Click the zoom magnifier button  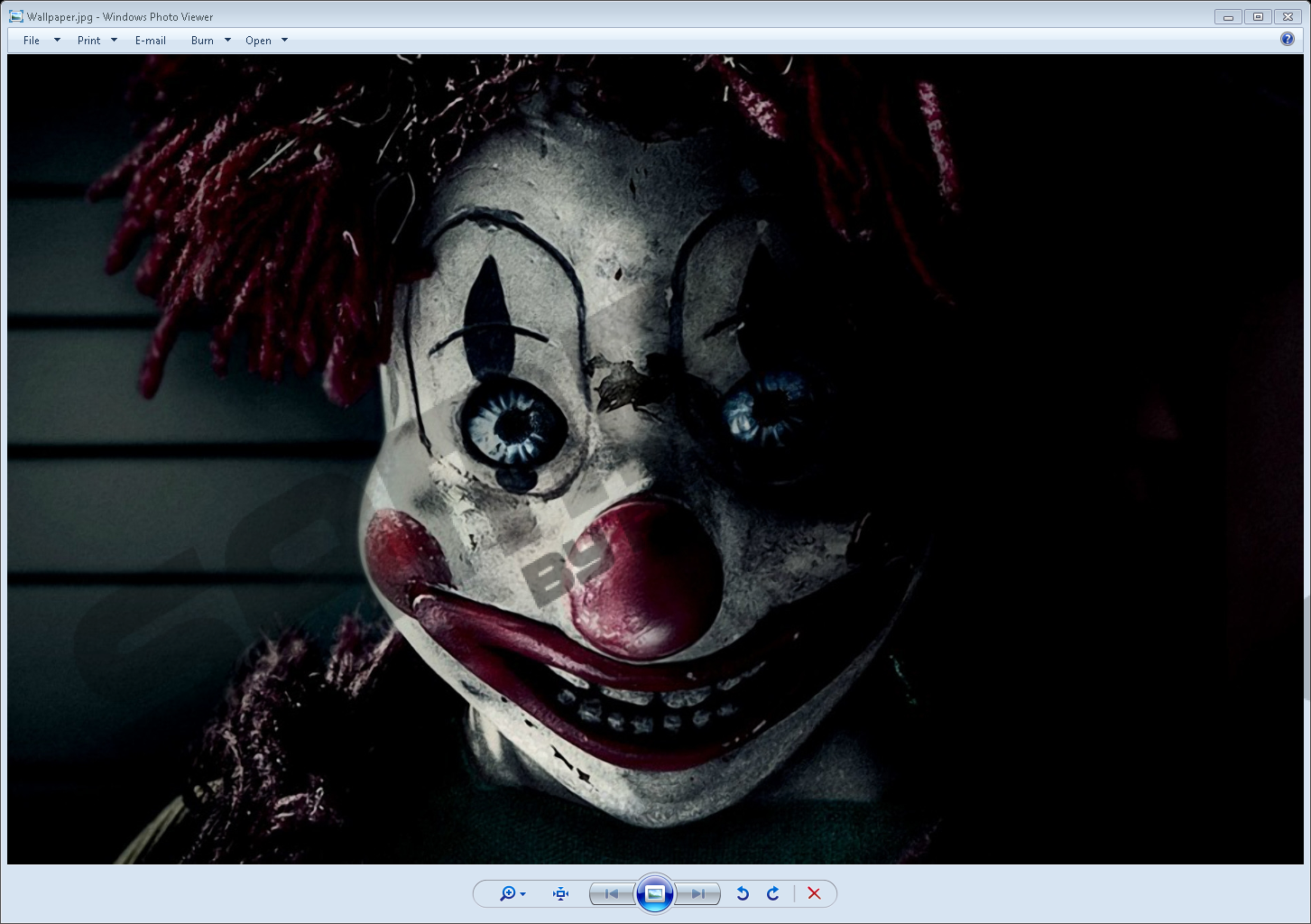click(510, 893)
